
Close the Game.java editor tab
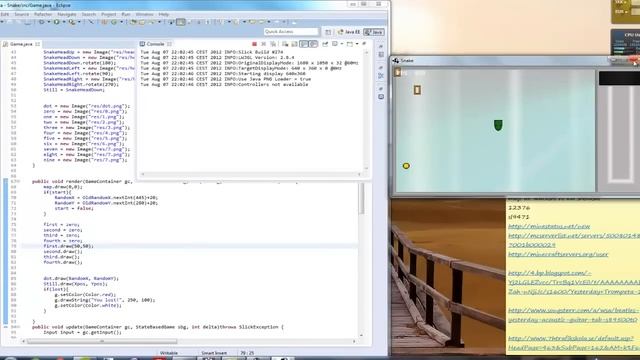pos(38,44)
